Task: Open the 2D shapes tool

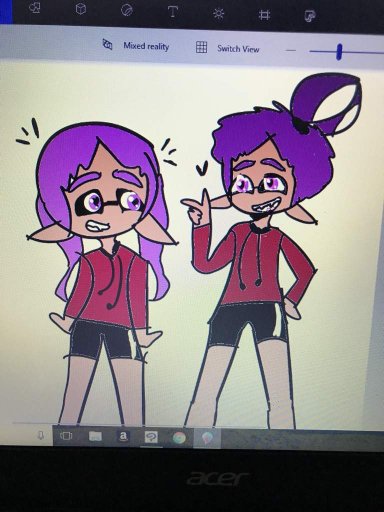Action: coord(35,8)
